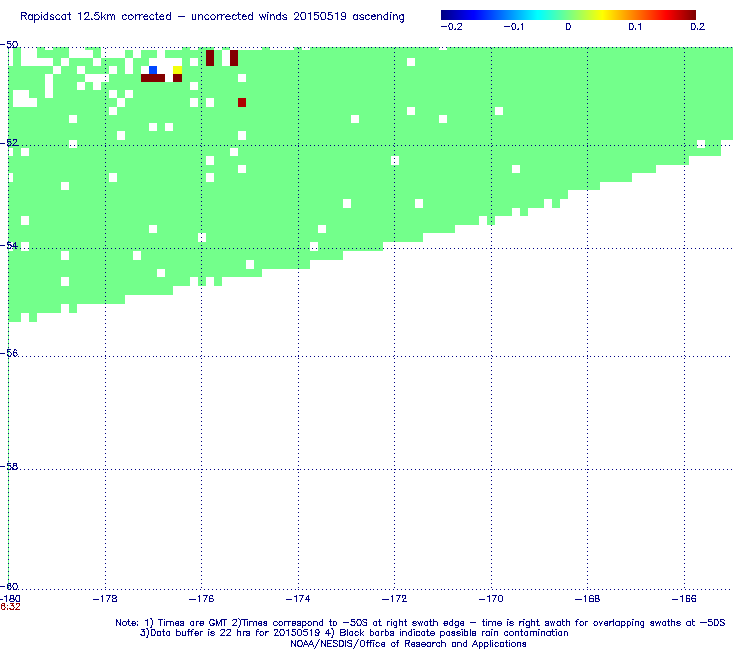Click the footnote line '3)Data buffer is 22 hrs'

pyautogui.click(x=354, y=633)
